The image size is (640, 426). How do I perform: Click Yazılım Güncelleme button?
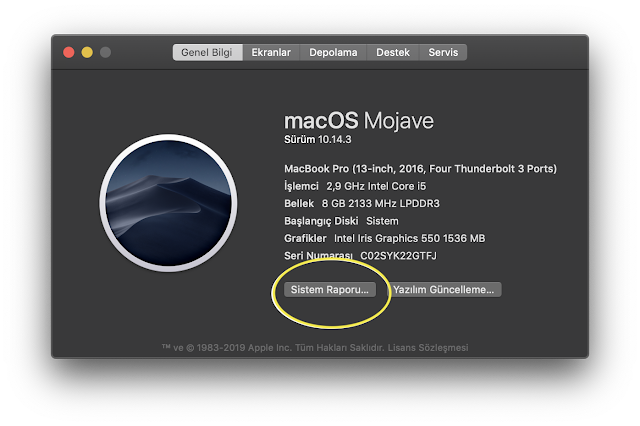coord(444,290)
